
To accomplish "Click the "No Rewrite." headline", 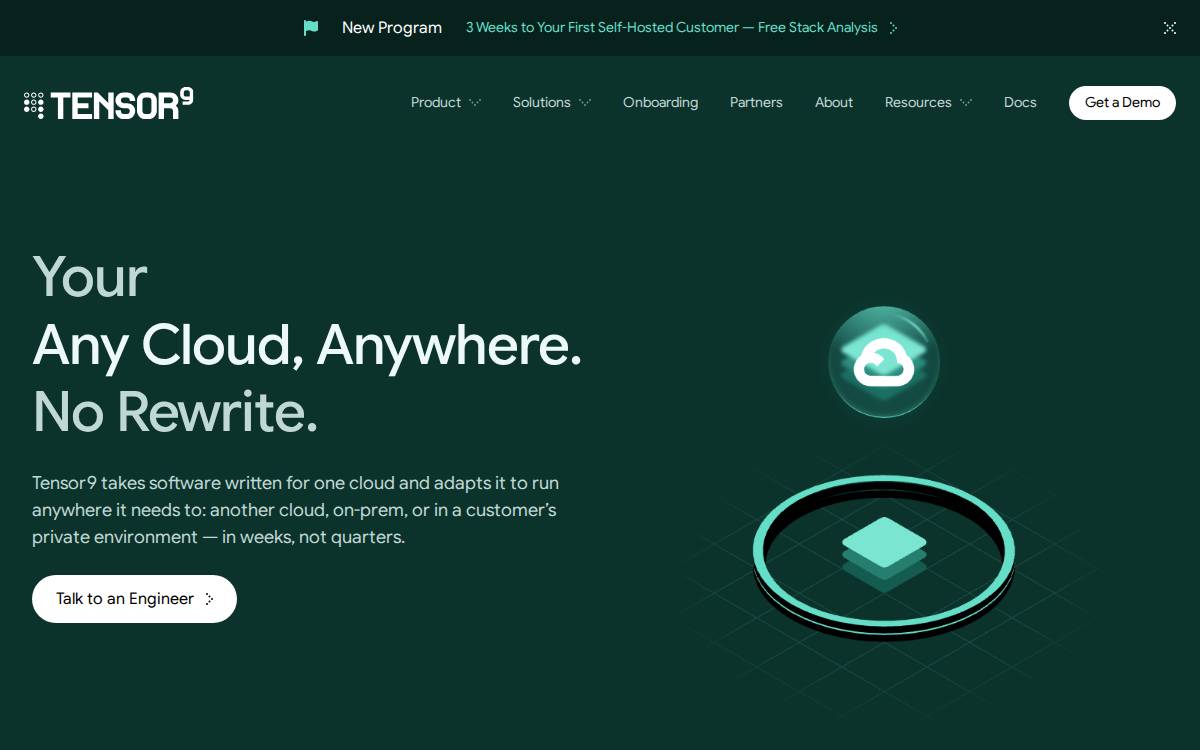I will [175, 412].
